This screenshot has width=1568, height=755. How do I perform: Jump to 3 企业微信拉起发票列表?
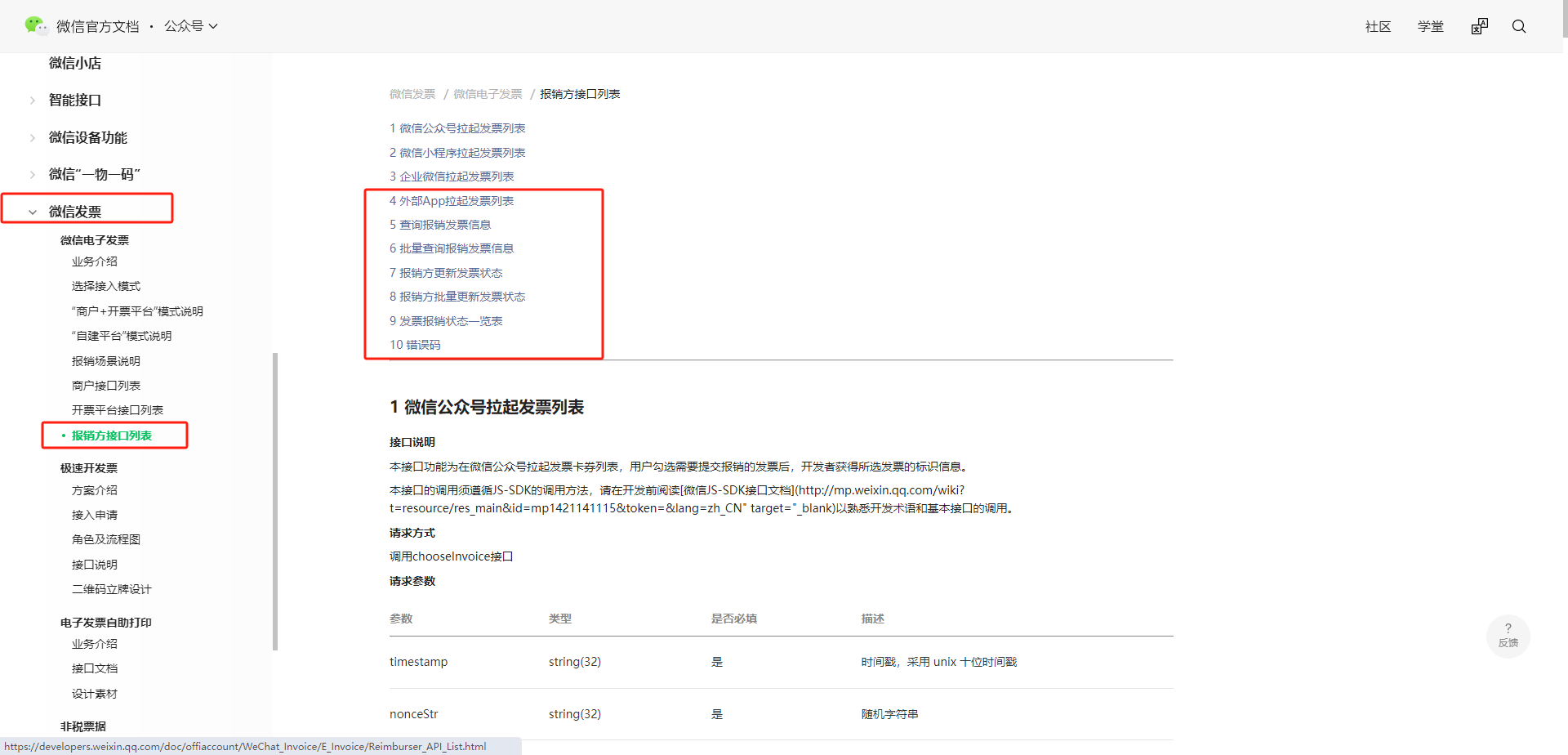tap(452, 176)
